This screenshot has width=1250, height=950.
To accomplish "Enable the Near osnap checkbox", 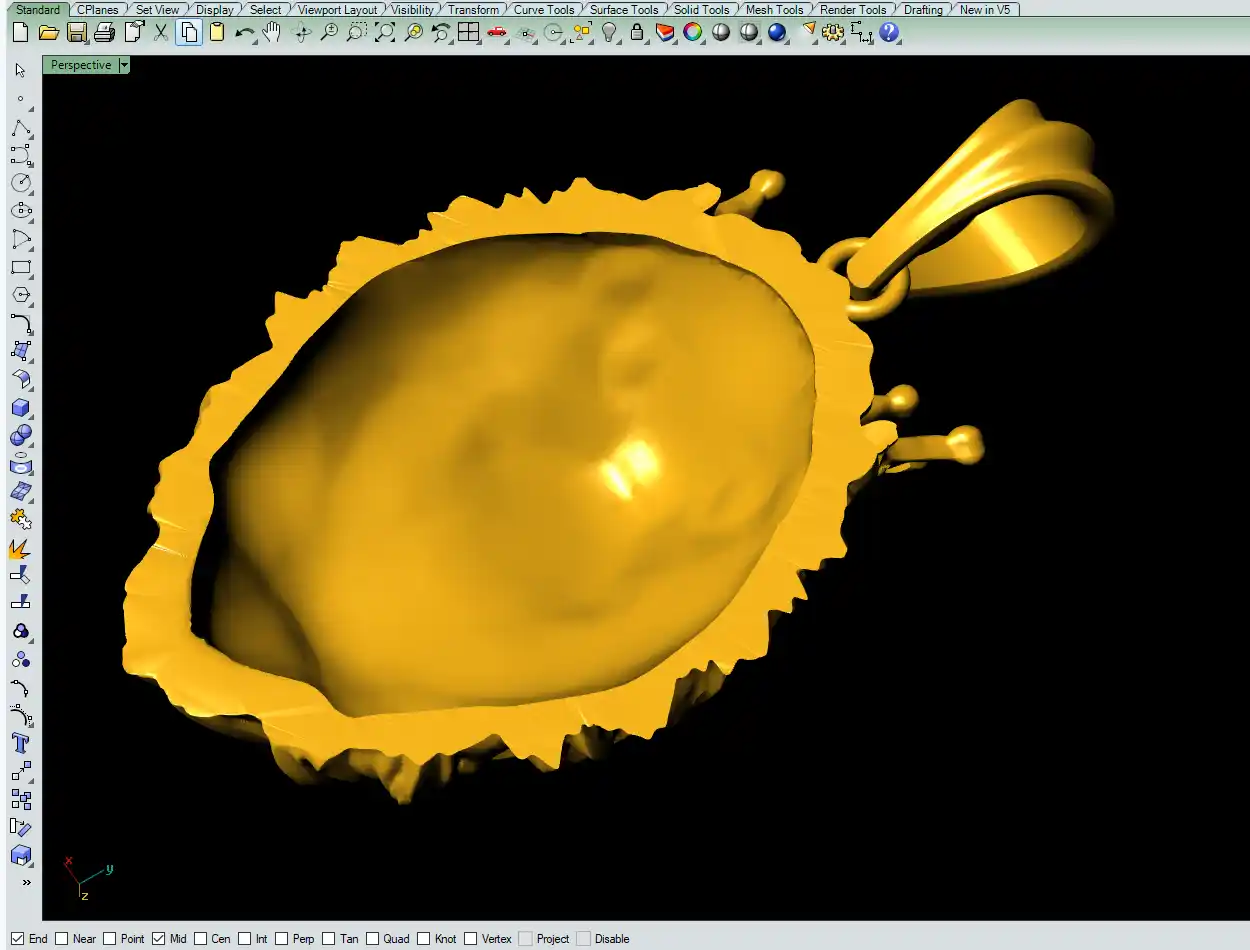I will [x=62, y=938].
